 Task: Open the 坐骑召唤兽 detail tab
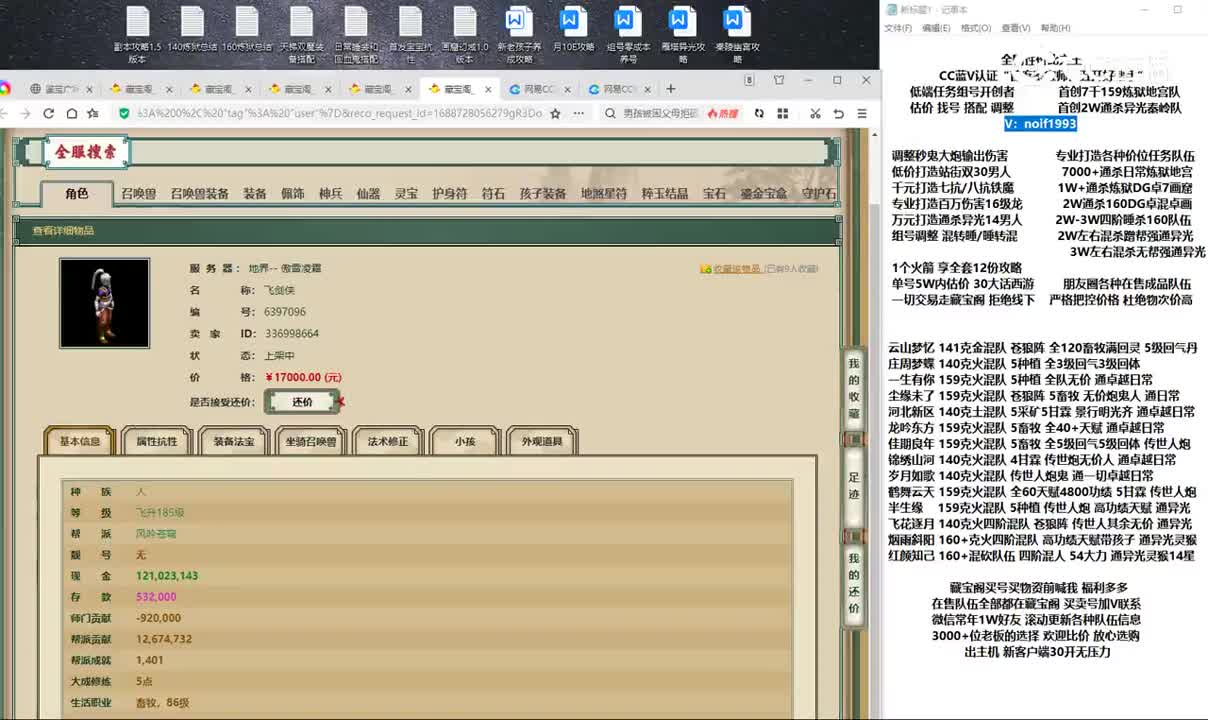click(311, 441)
